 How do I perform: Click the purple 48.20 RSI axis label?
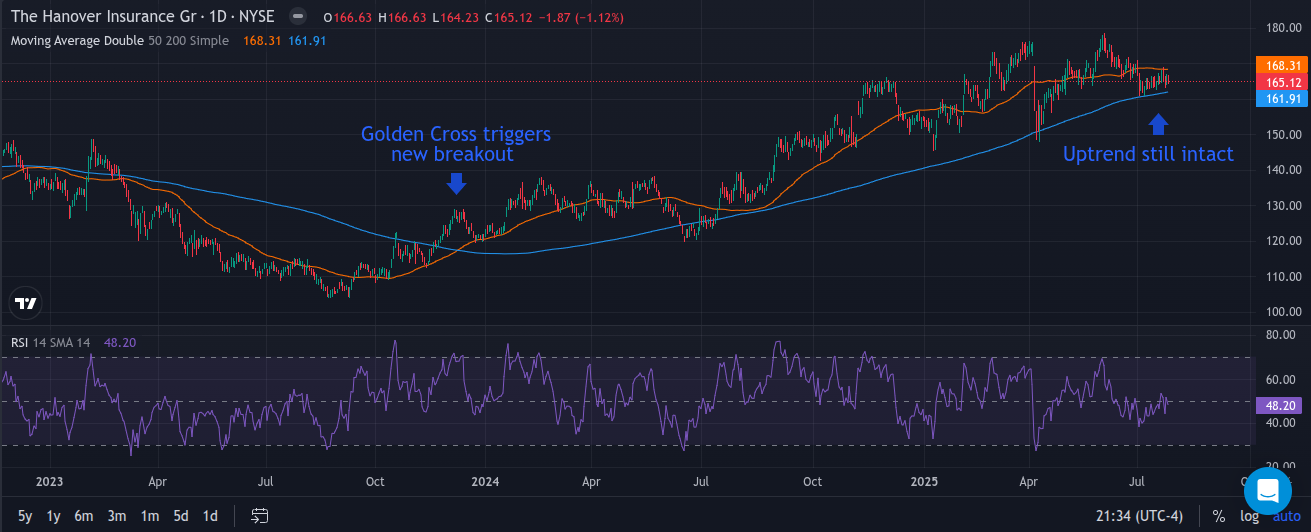[x=1280, y=406]
